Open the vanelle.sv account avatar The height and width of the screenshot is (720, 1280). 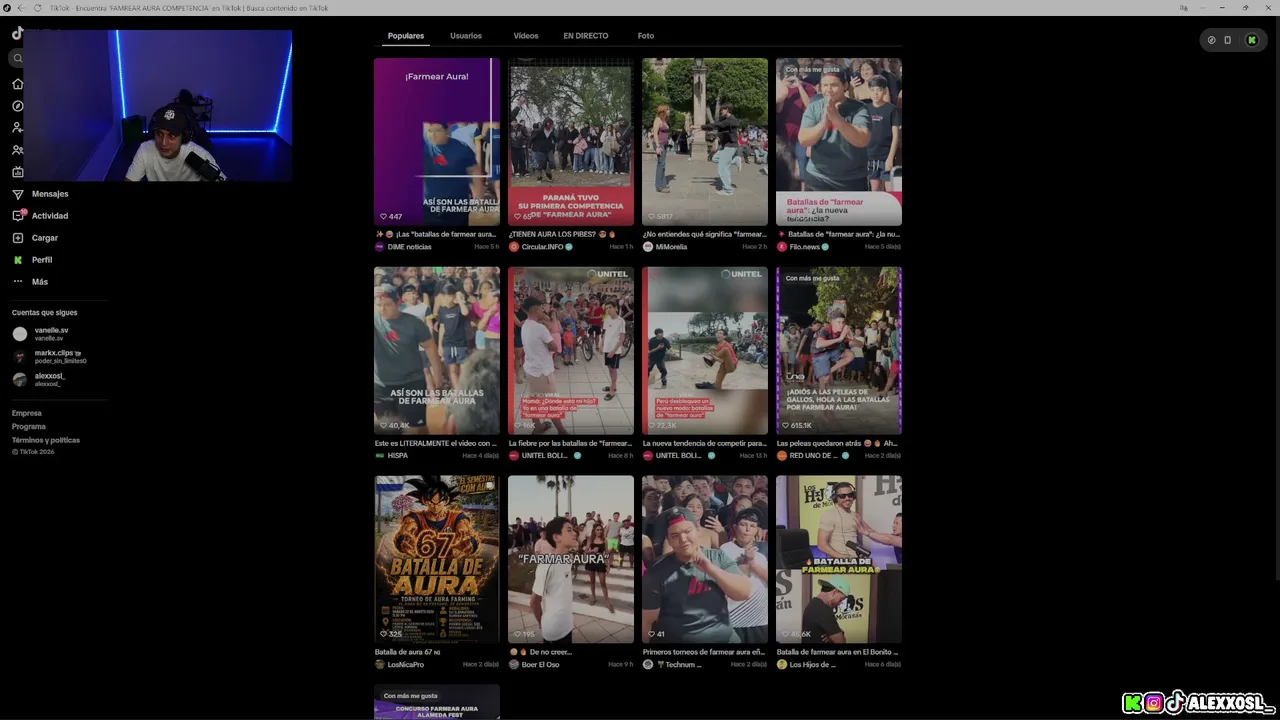click(x=20, y=334)
